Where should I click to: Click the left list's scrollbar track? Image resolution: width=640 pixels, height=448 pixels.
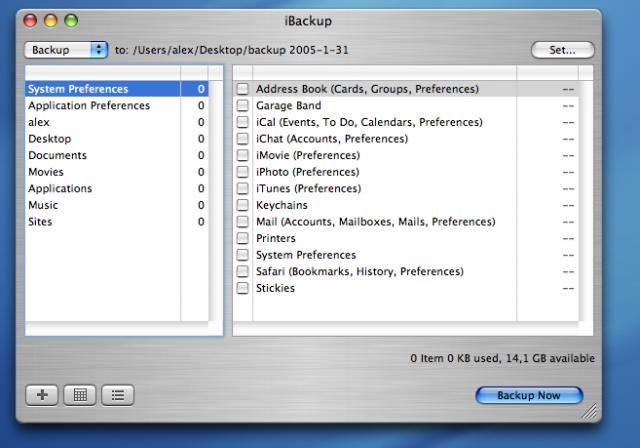coord(216,201)
